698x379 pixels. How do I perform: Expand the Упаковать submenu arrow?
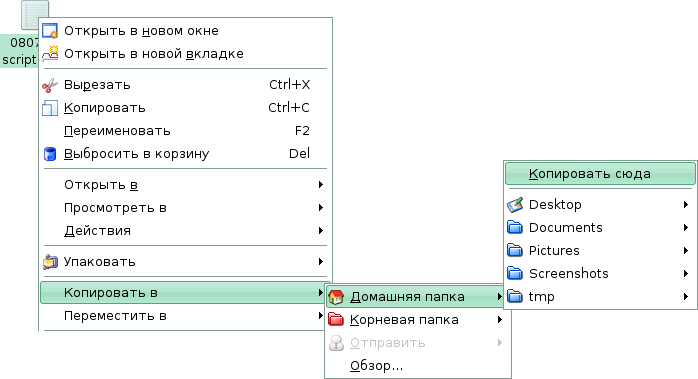pyautogui.click(x=321, y=262)
